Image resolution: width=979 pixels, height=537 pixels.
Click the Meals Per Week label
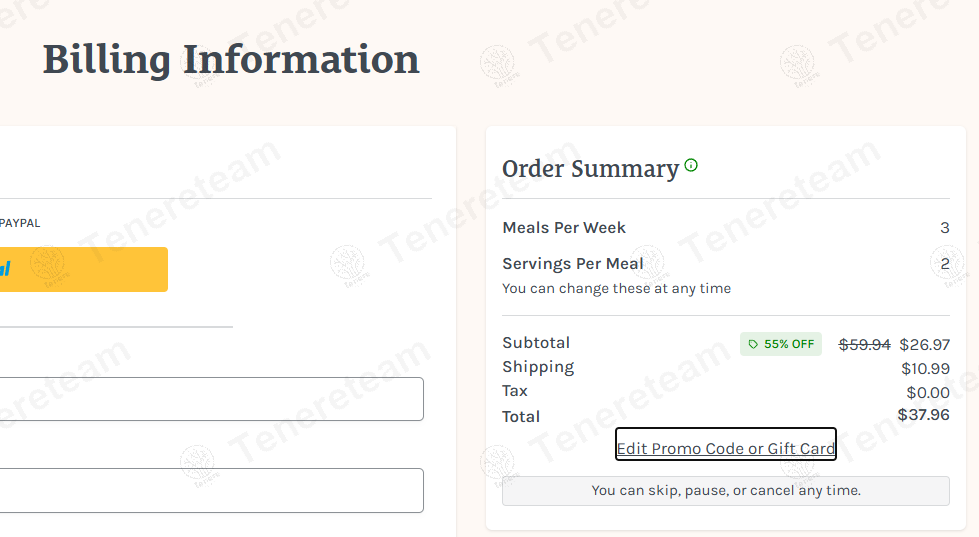[x=564, y=228]
